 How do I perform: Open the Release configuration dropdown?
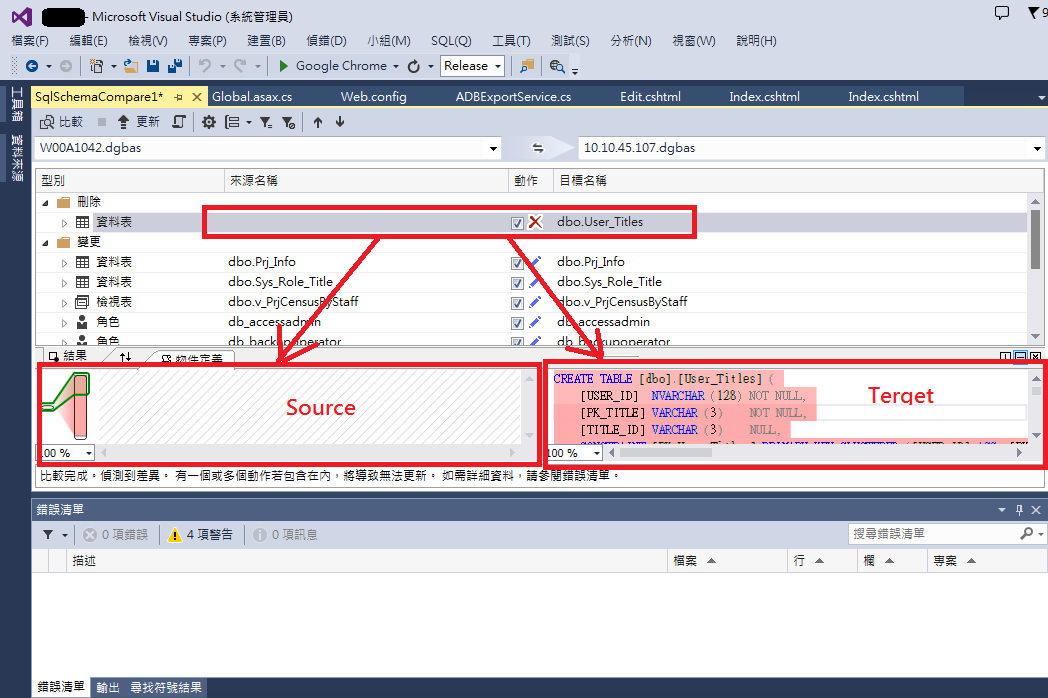[495, 65]
